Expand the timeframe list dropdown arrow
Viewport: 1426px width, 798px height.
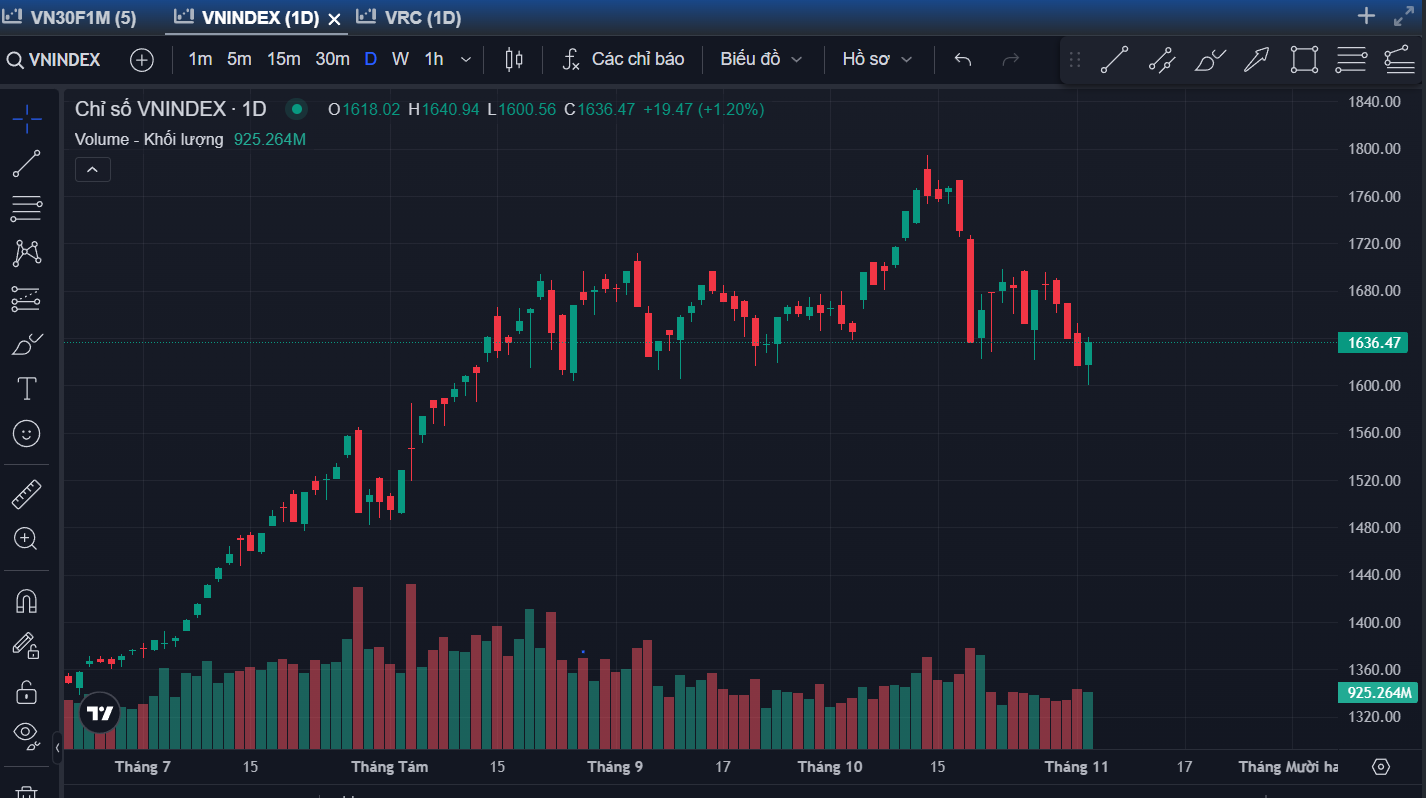pyautogui.click(x=466, y=59)
